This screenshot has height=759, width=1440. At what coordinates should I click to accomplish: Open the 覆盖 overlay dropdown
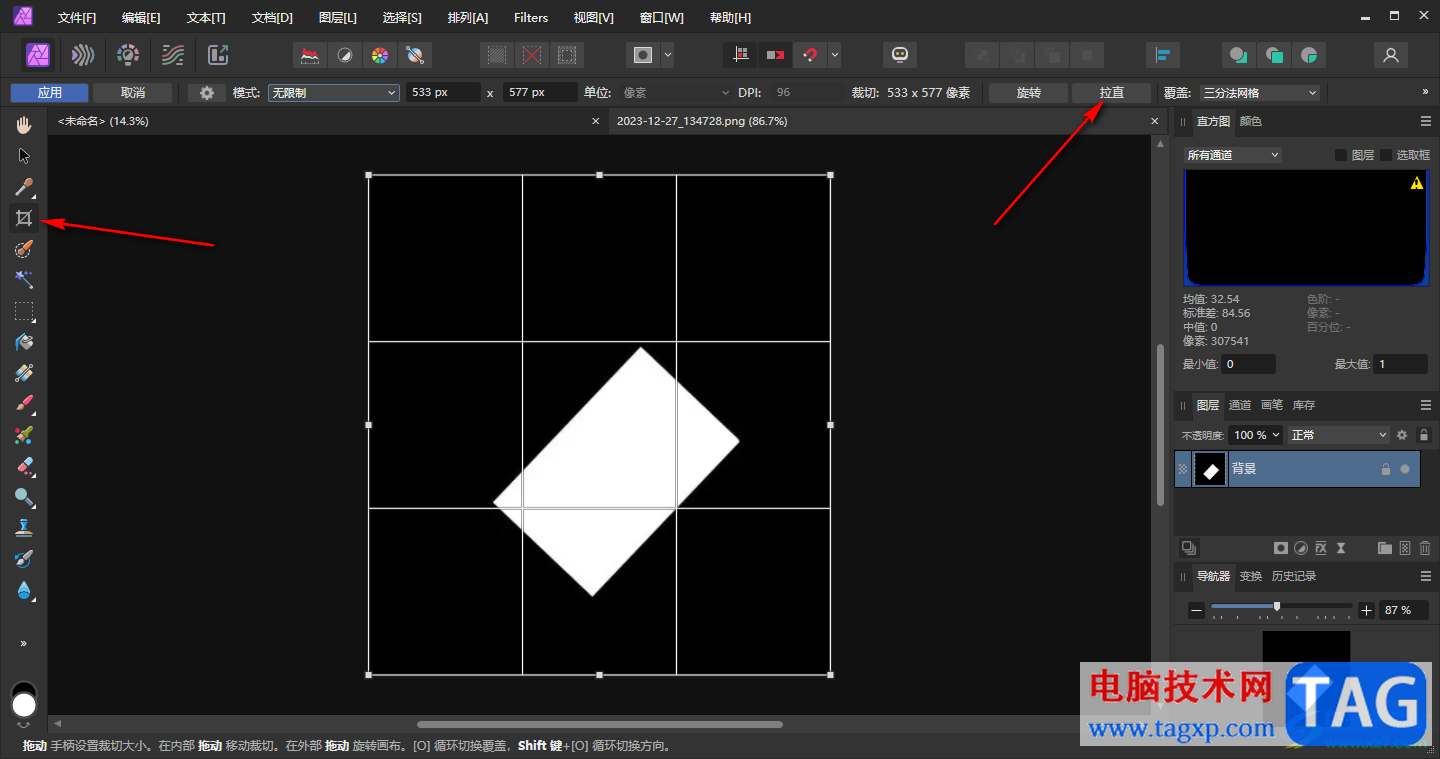coord(1260,93)
